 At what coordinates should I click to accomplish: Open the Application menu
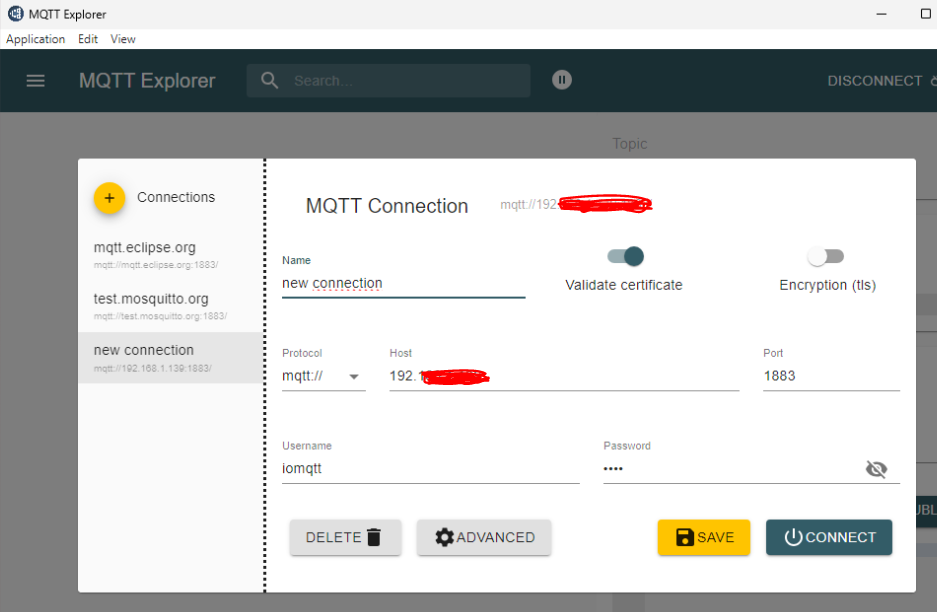35,39
